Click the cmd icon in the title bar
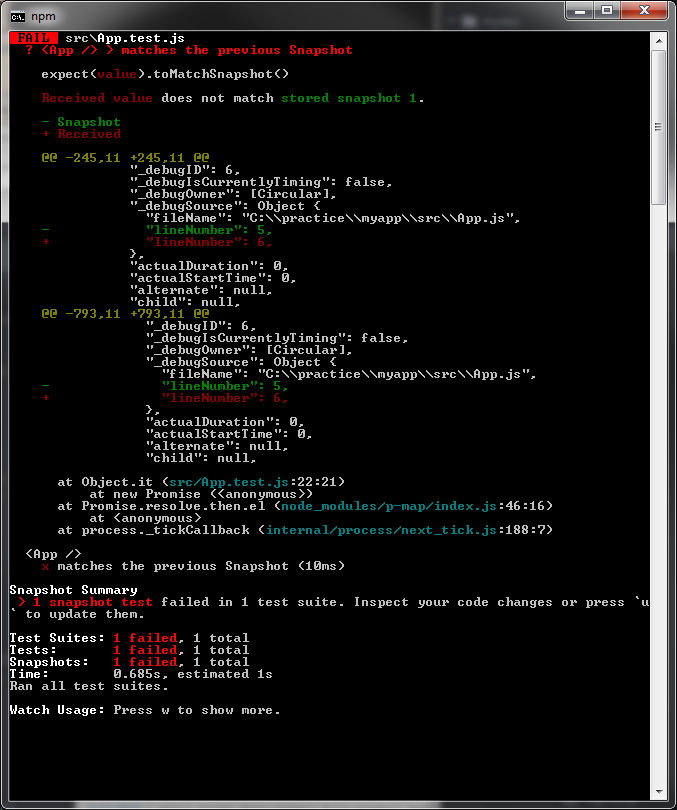677x810 pixels. point(17,17)
